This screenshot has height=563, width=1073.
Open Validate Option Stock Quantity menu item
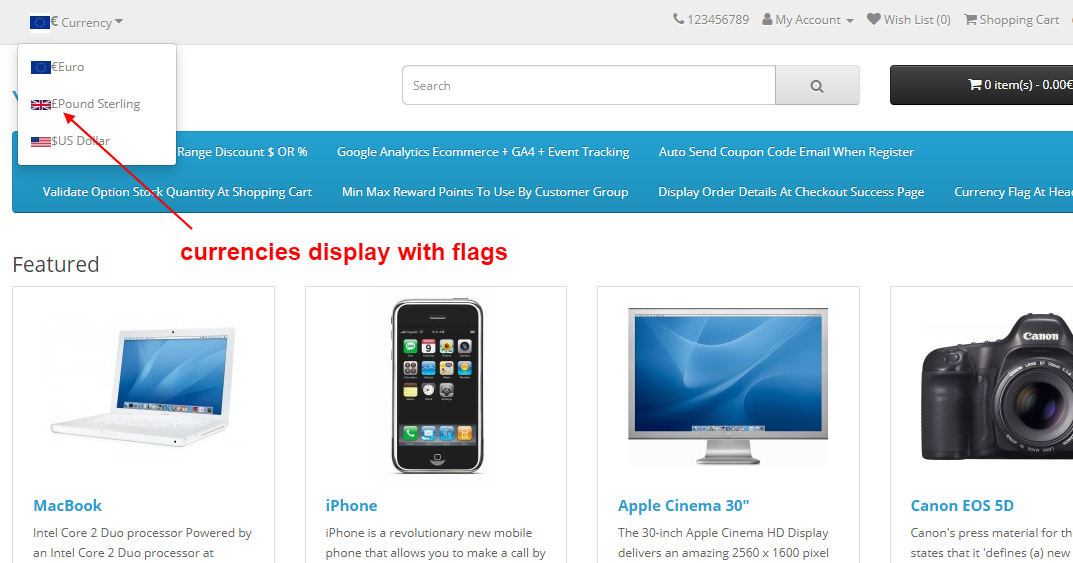point(177,192)
